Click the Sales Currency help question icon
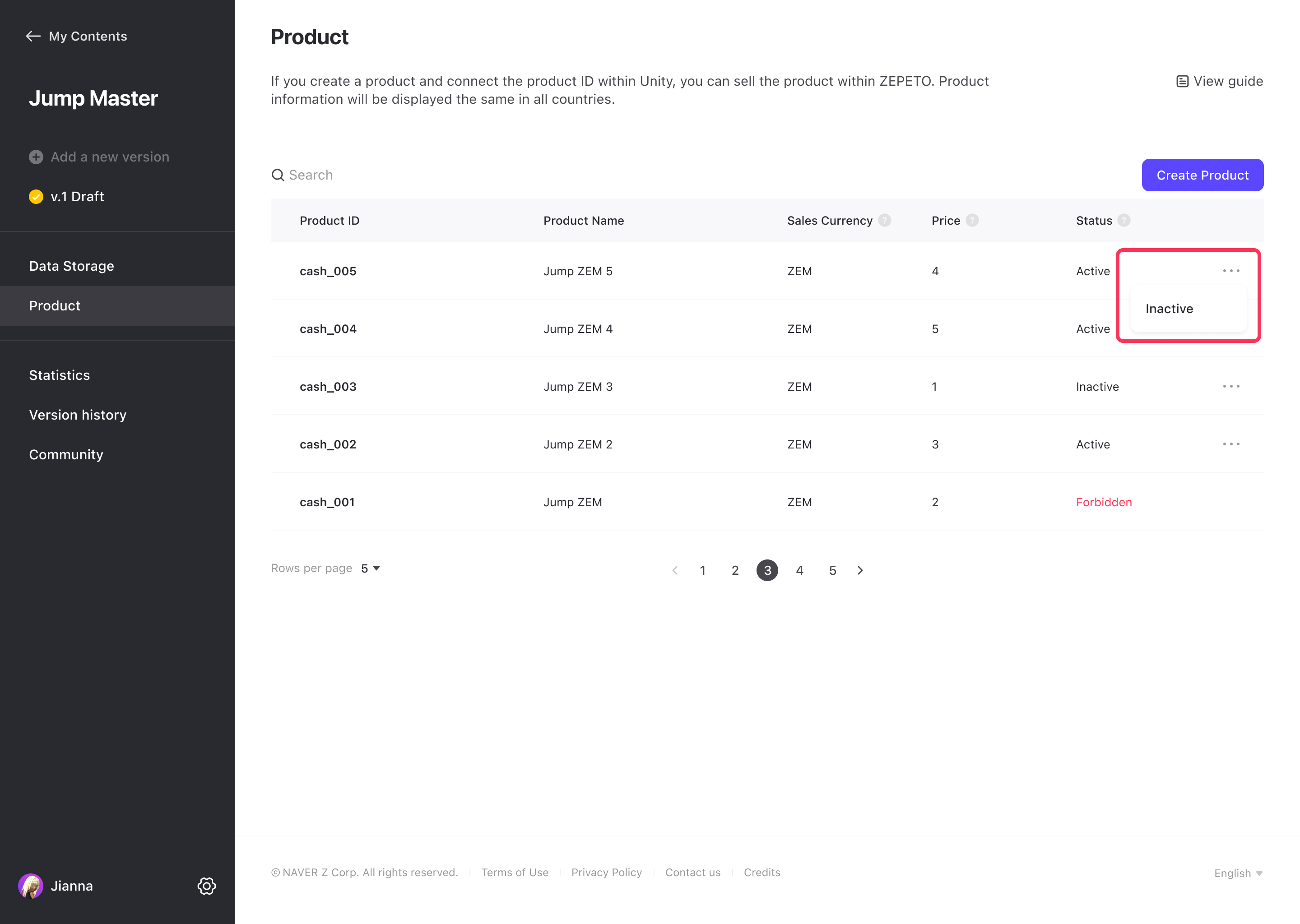 tap(885, 220)
